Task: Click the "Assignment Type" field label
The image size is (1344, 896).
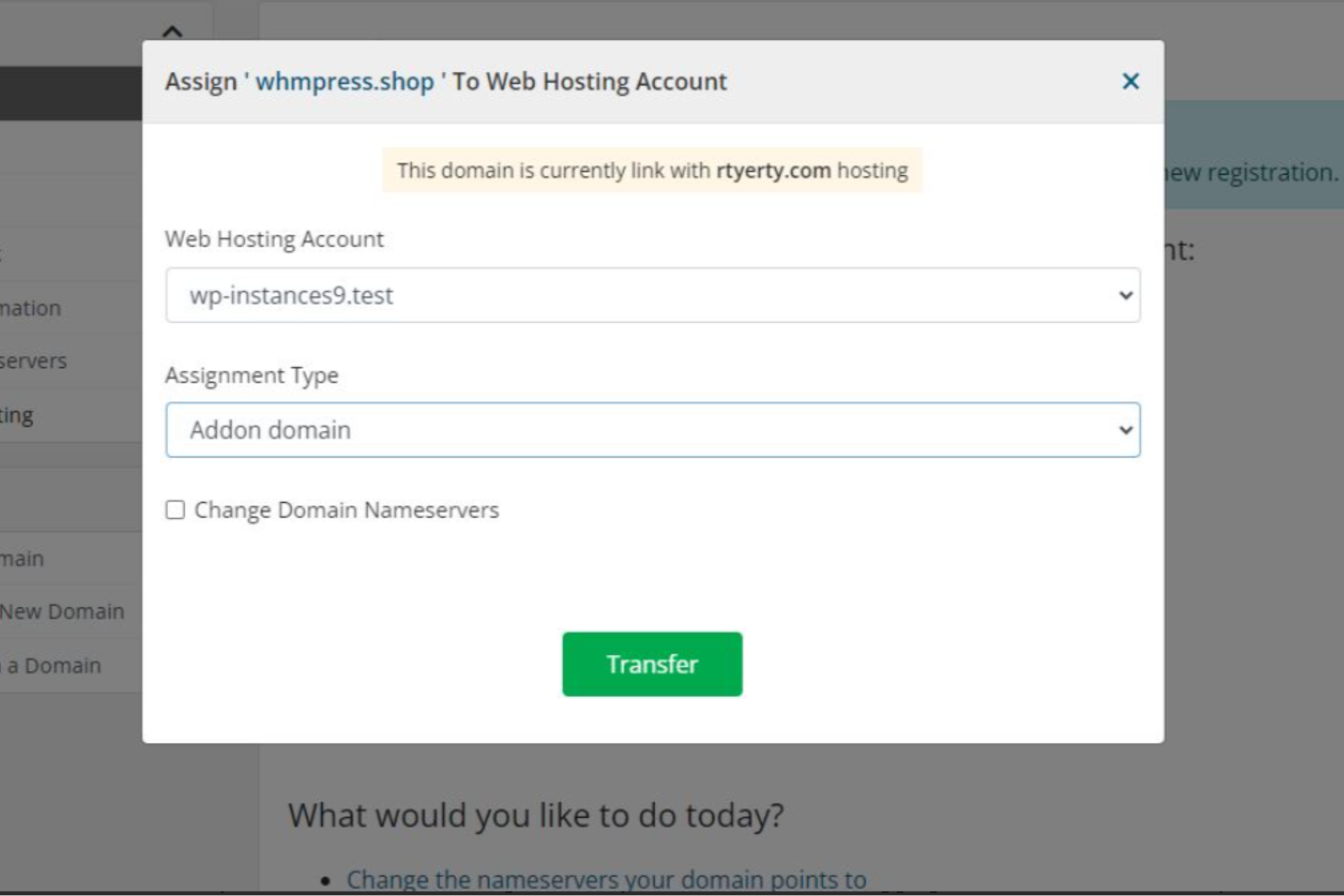Action: [252, 375]
